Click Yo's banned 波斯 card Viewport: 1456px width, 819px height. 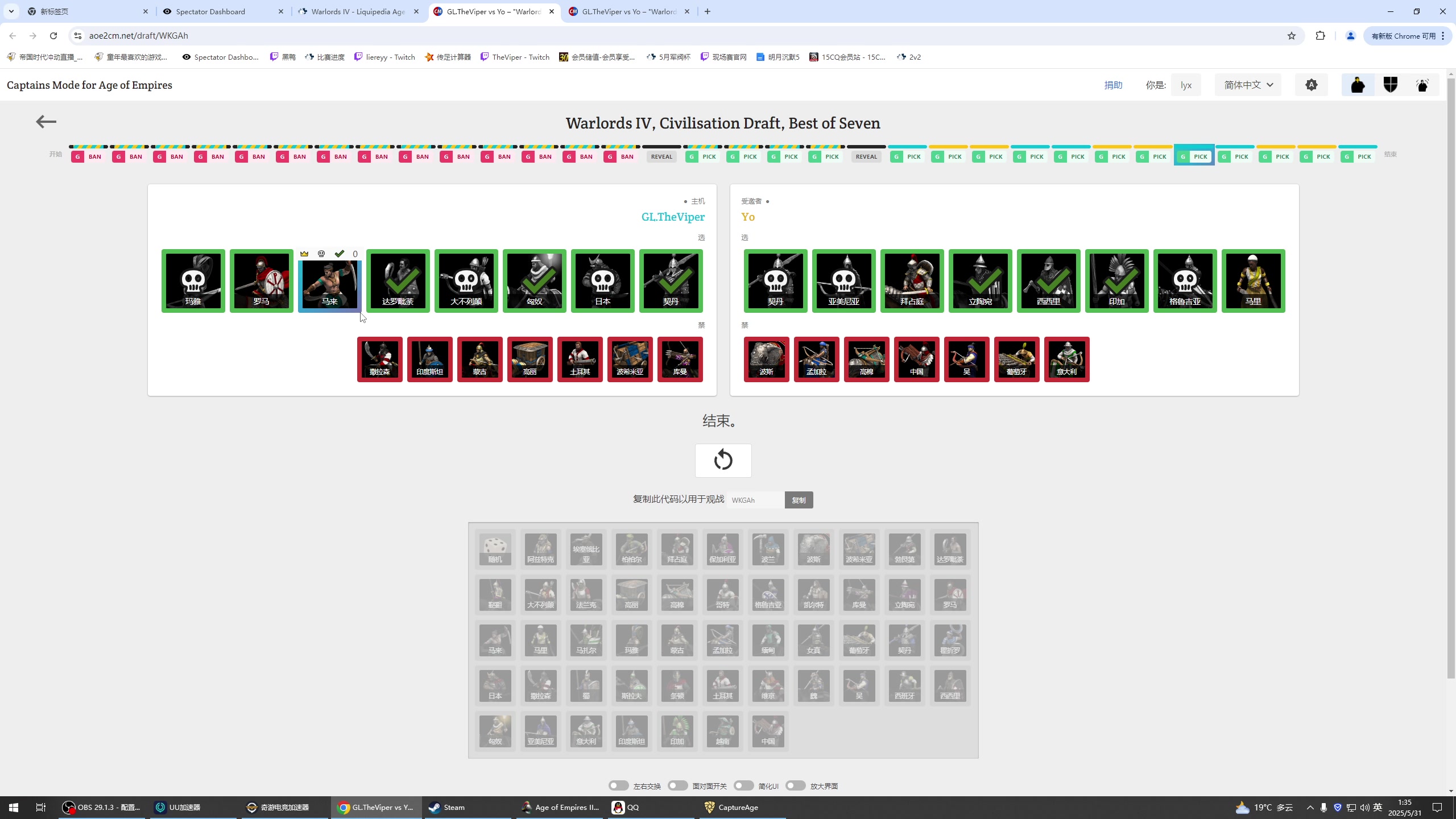pos(767,359)
